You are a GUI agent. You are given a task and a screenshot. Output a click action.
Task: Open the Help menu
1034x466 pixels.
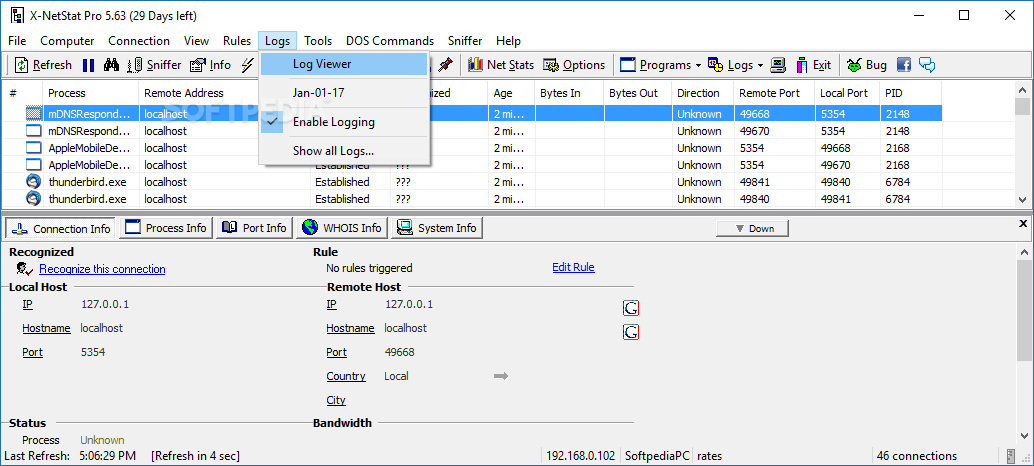point(508,41)
